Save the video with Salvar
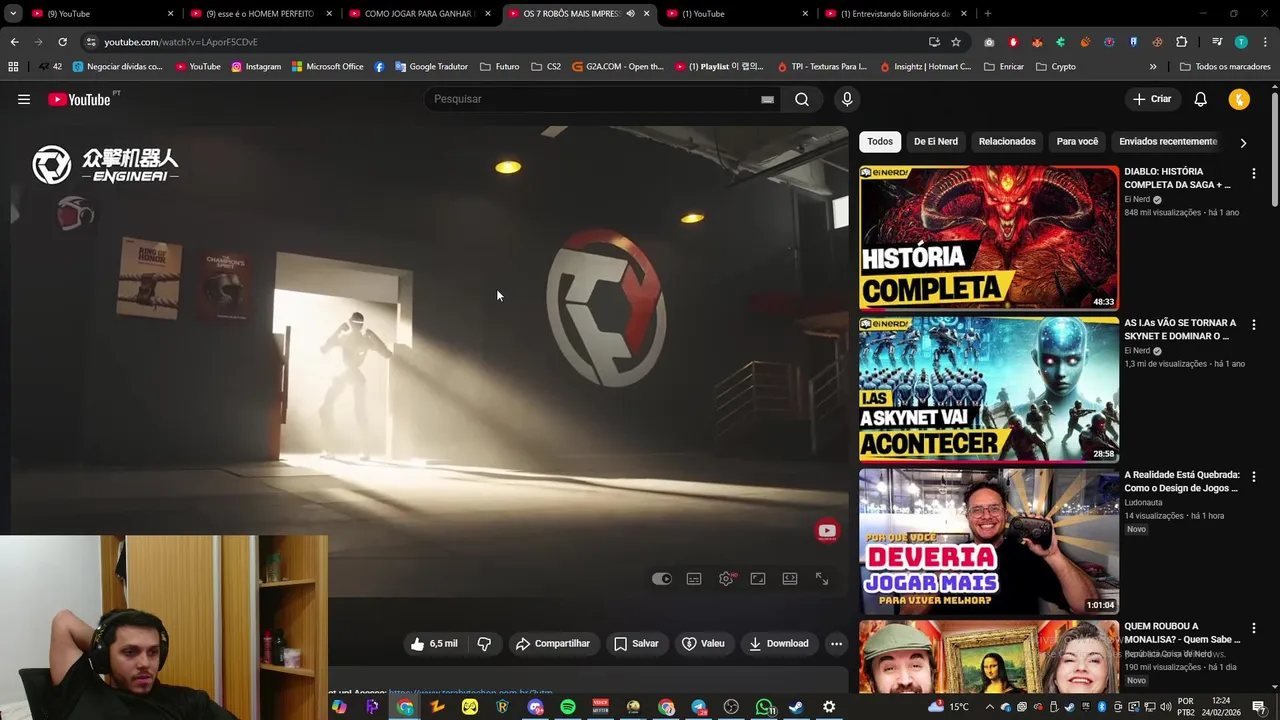Screen dimensions: 1280x720 coord(636,644)
